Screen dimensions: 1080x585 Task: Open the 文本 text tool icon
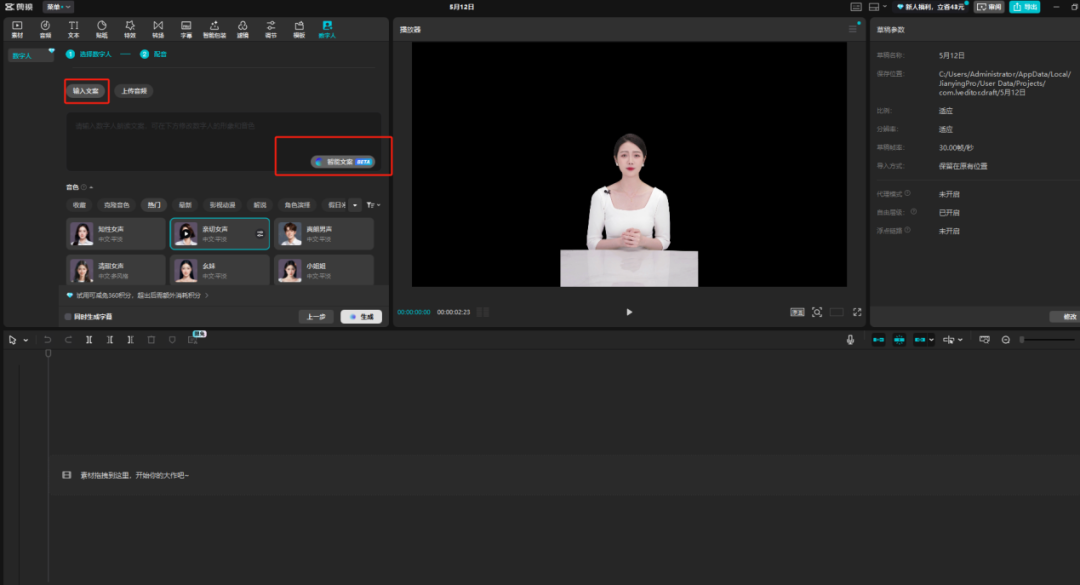(x=73, y=28)
